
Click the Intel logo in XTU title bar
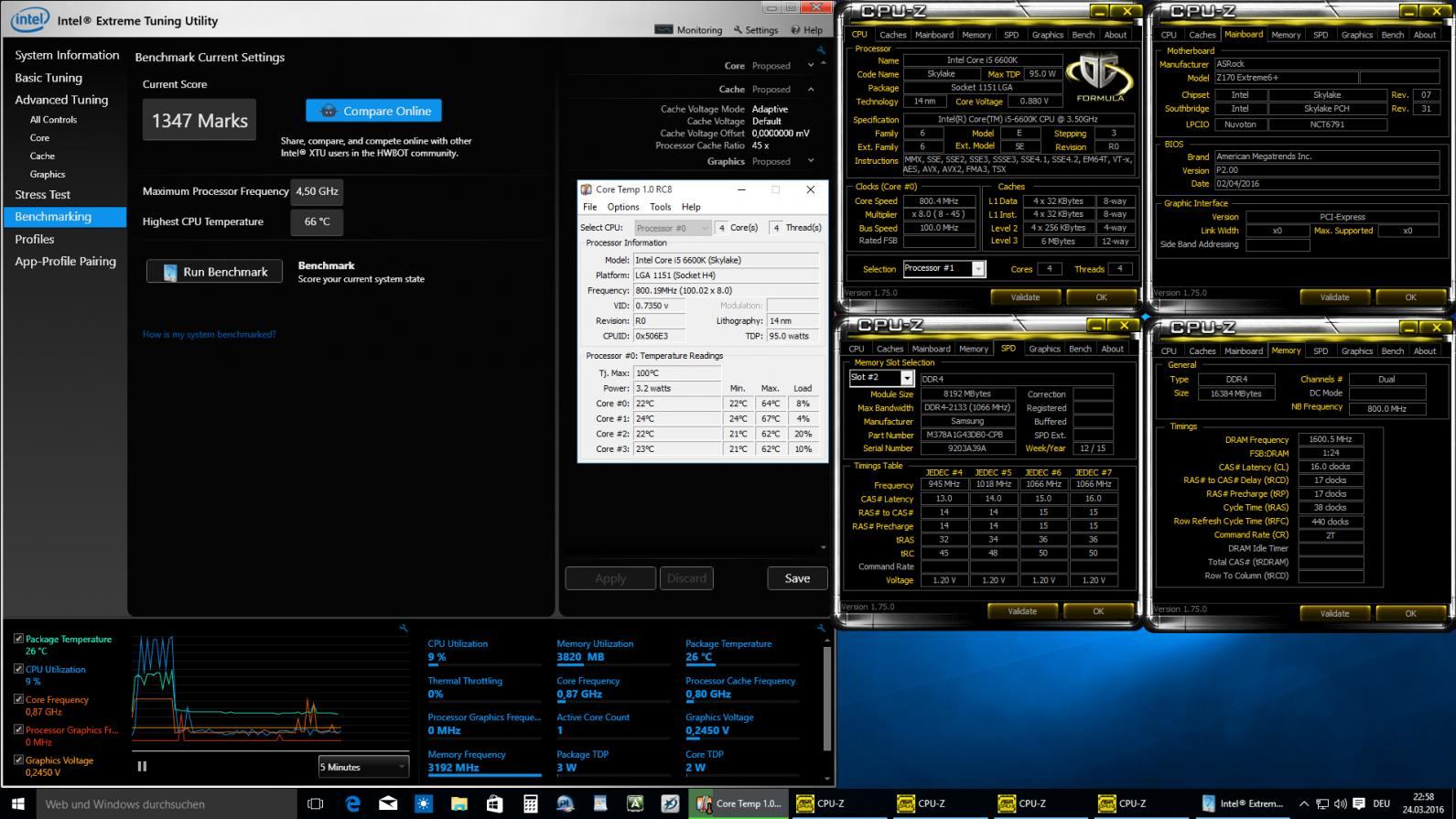pos(30,18)
